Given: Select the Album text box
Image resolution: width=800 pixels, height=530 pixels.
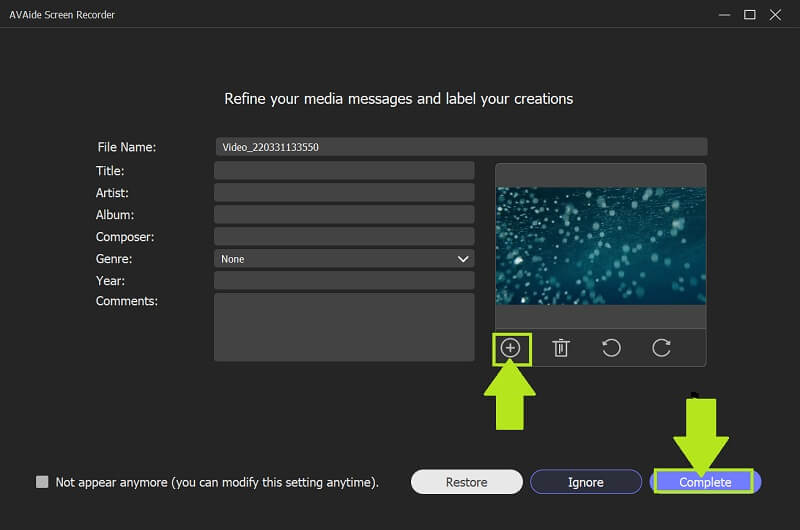Looking at the screenshot, I should 344,215.
